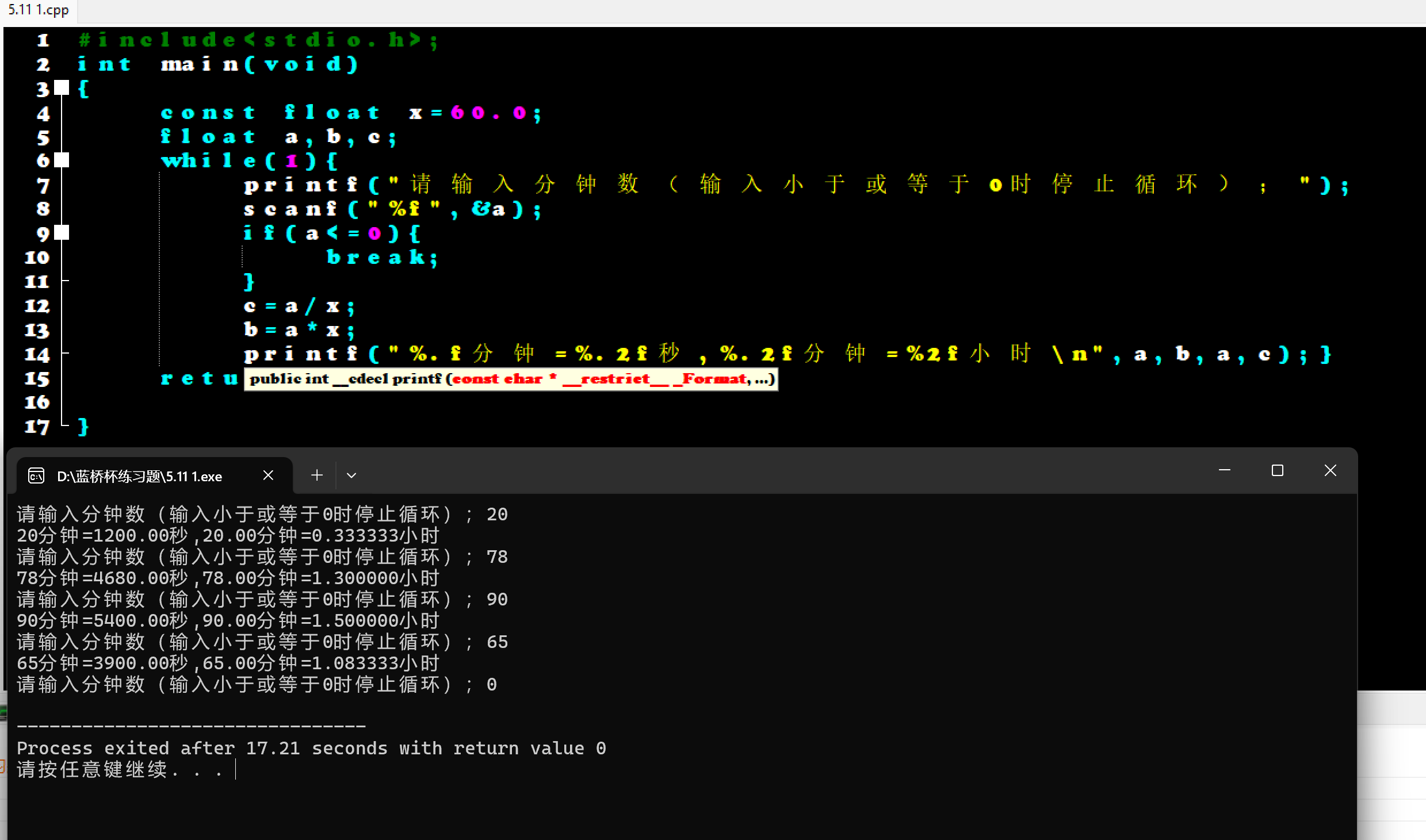Select the 5.11 1.exe console tab

click(x=139, y=477)
